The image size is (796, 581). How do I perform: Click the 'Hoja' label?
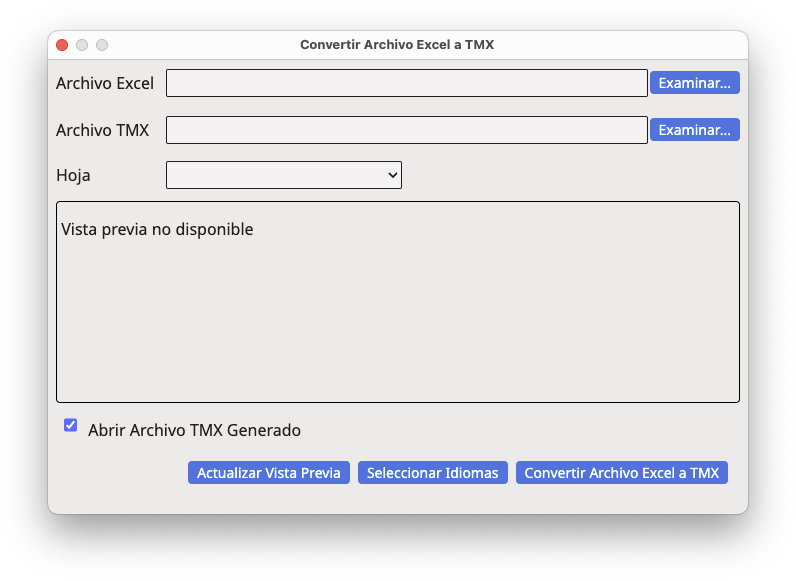tap(74, 175)
